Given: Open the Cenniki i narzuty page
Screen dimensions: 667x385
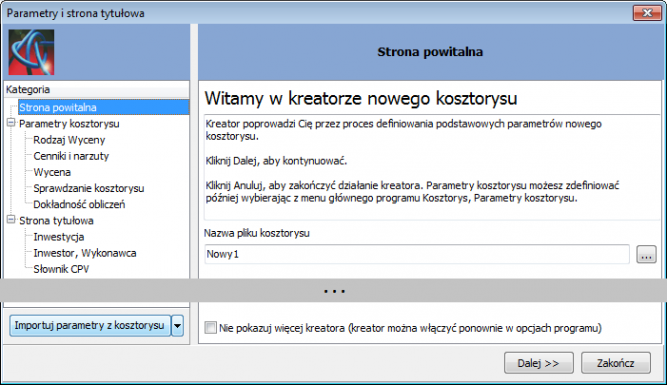Looking at the screenshot, I should [71, 156].
